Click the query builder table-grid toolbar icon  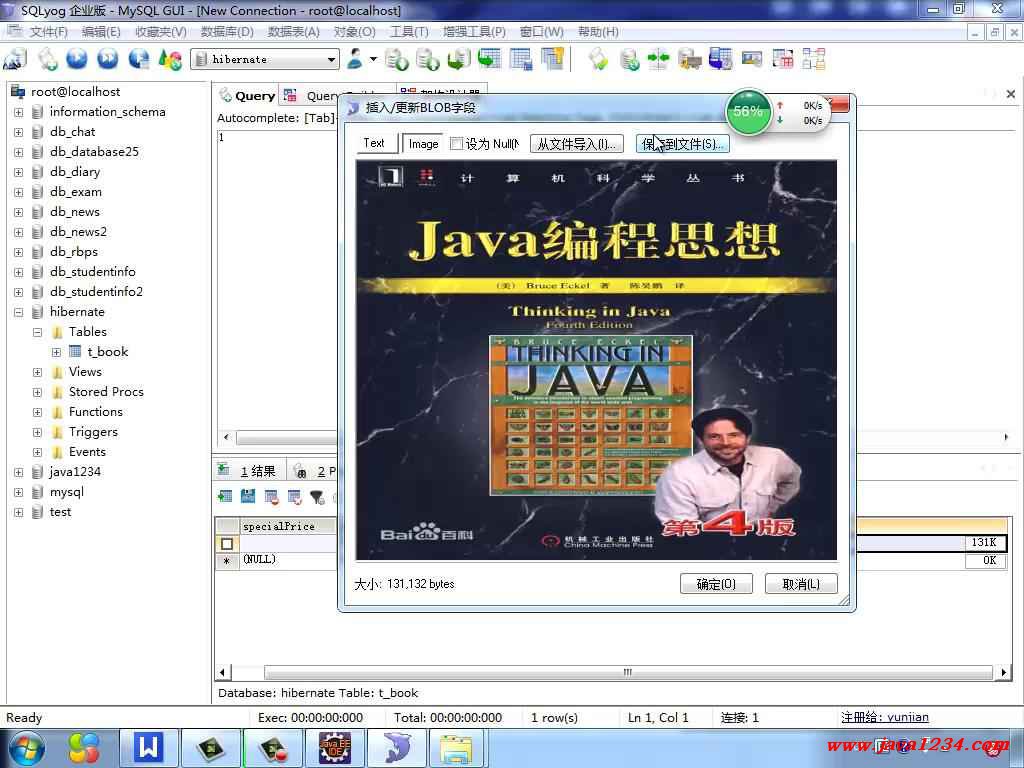(x=782, y=59)
